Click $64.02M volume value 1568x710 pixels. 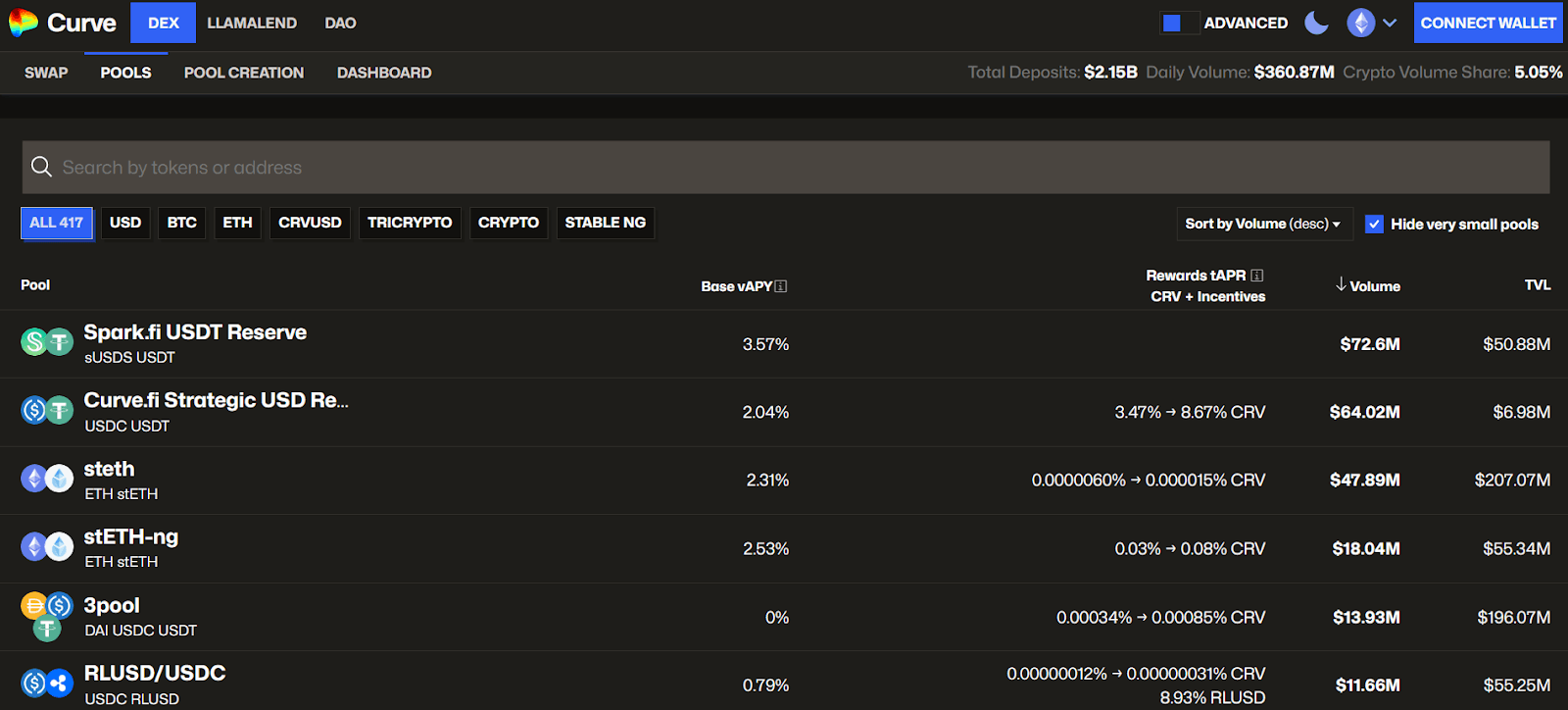pos(1365,412)
